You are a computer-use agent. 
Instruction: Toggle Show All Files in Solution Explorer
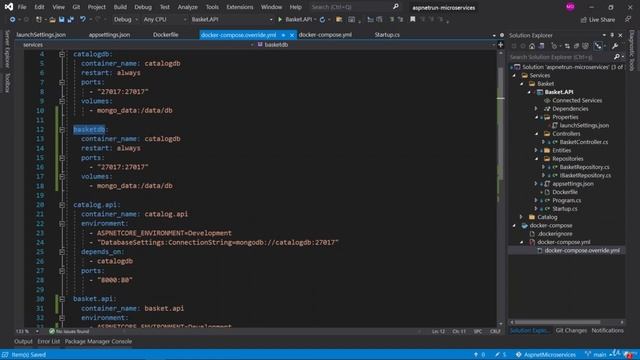(x=585, y=46)
